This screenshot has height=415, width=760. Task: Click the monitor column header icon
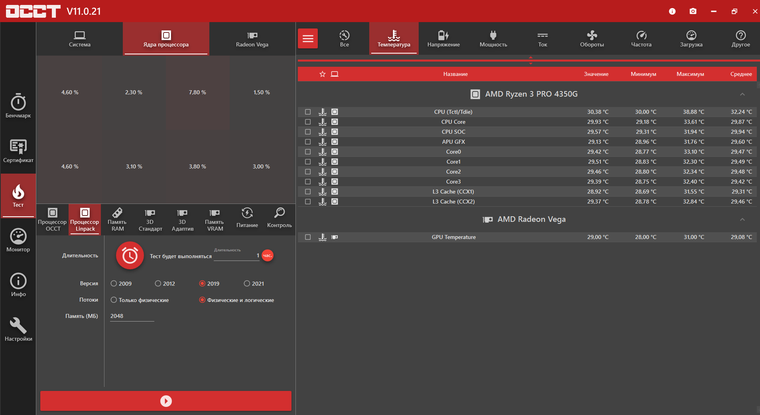[x=334, y=74]
